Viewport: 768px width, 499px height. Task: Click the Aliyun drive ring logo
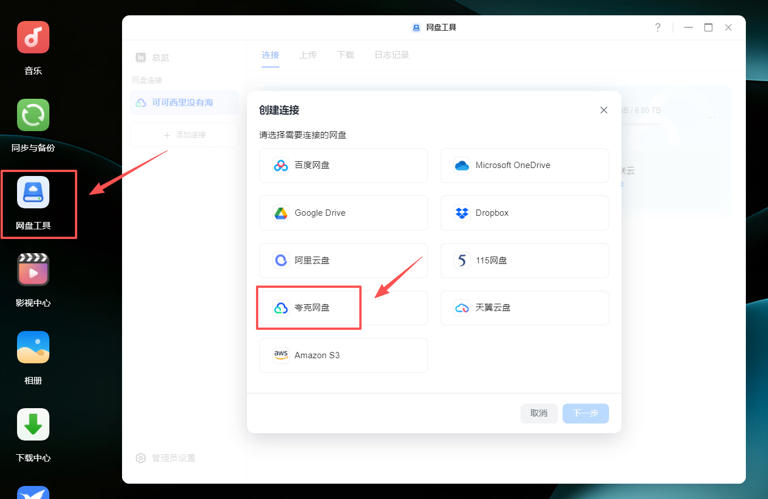pos(281,260)
